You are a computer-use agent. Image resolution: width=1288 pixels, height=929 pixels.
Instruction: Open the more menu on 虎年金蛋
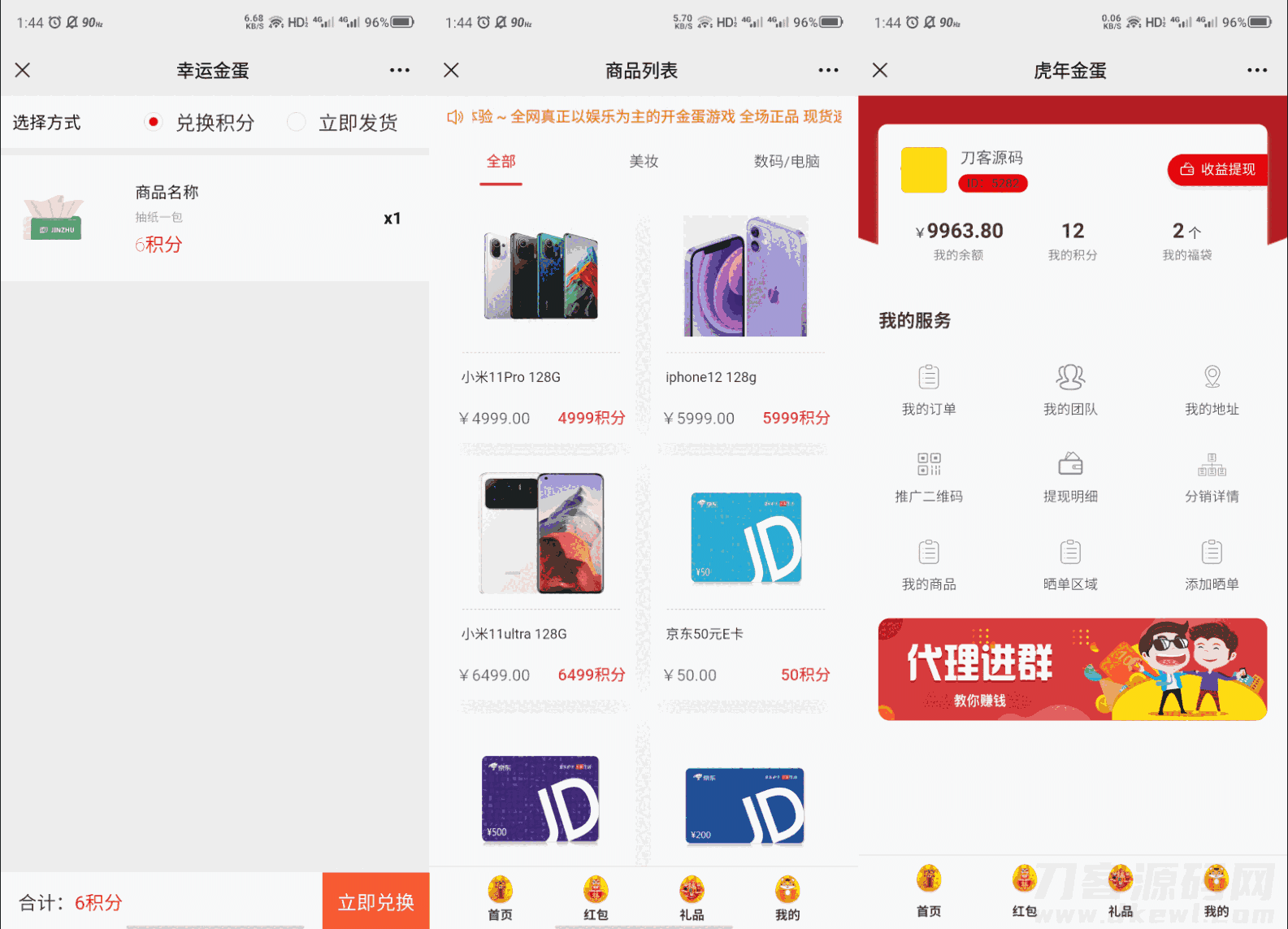coord(1257,70)
